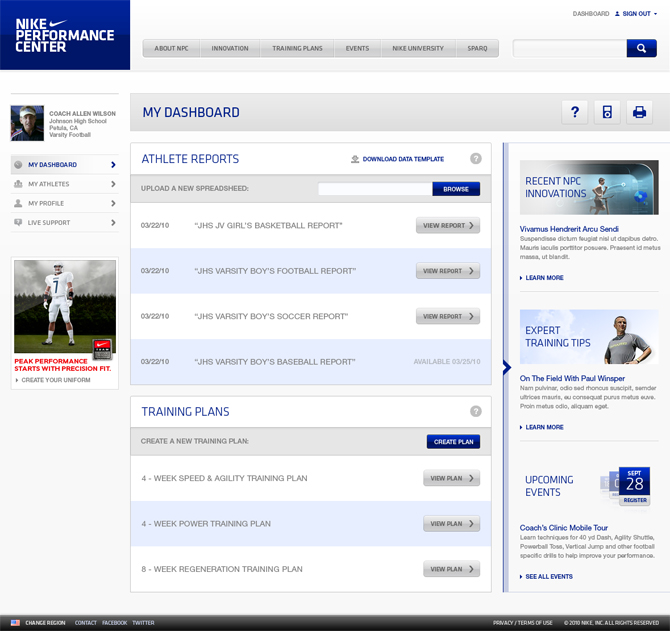Click Learn More under NPC Innovations
This screenshot has width=670, height=631.
click(x=544, y=278)
